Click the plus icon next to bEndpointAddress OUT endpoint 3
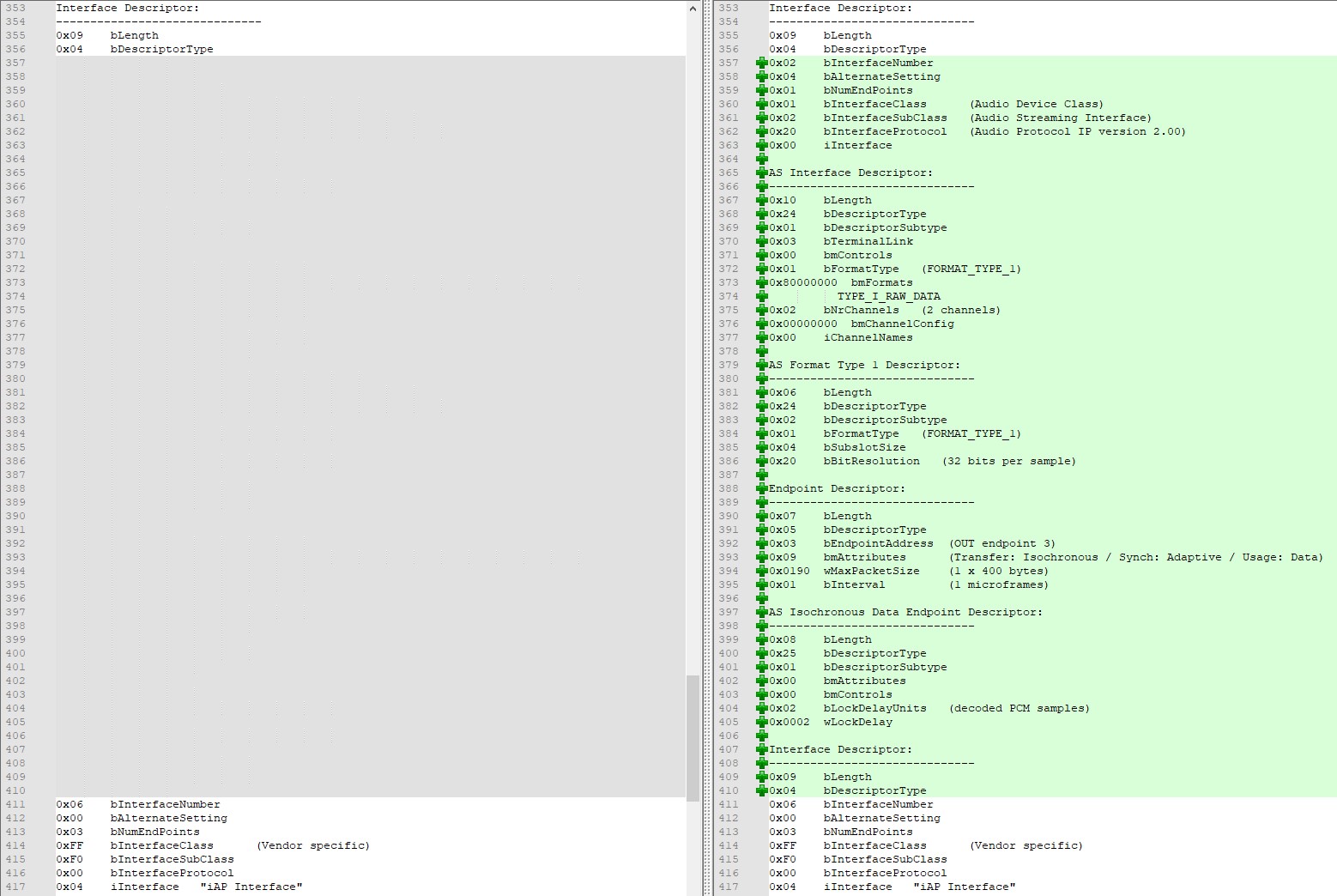 click(x=761, y=543)
